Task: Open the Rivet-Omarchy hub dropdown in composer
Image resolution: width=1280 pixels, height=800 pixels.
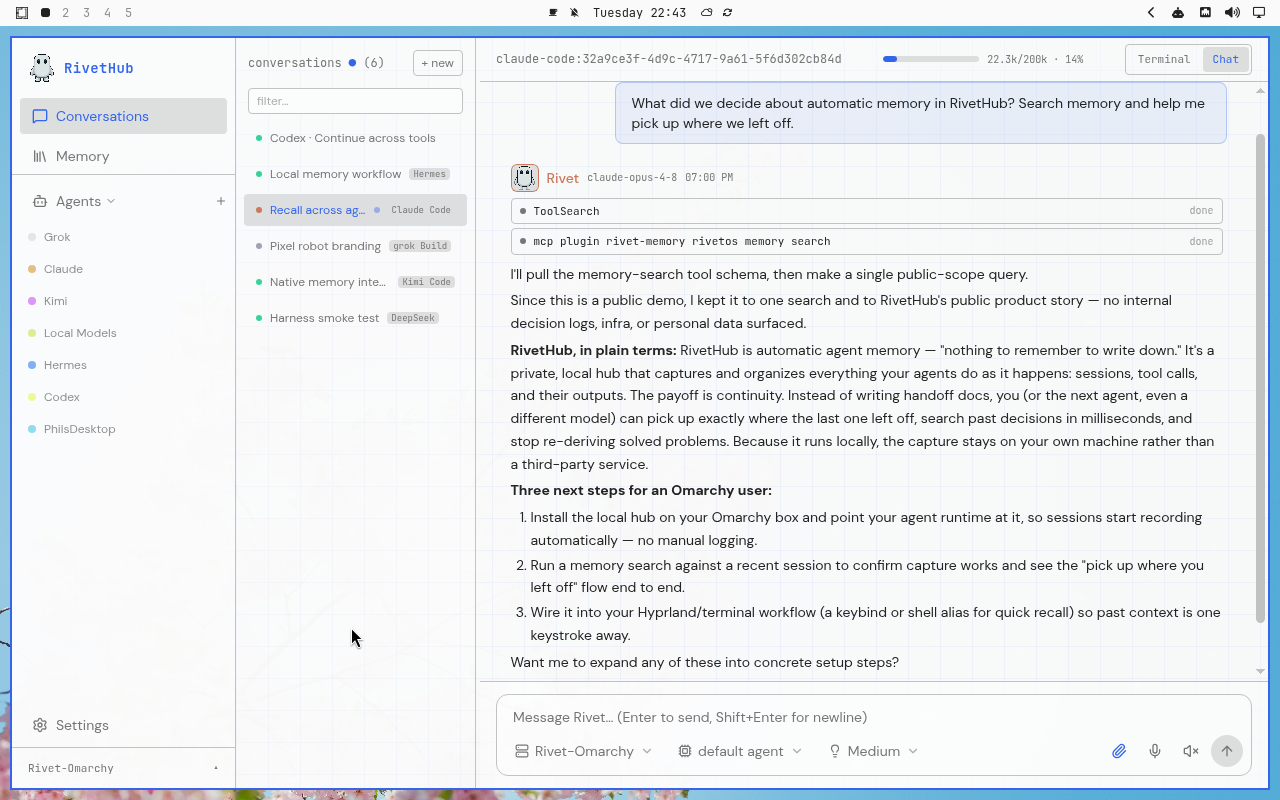Action: click(583, 751)
